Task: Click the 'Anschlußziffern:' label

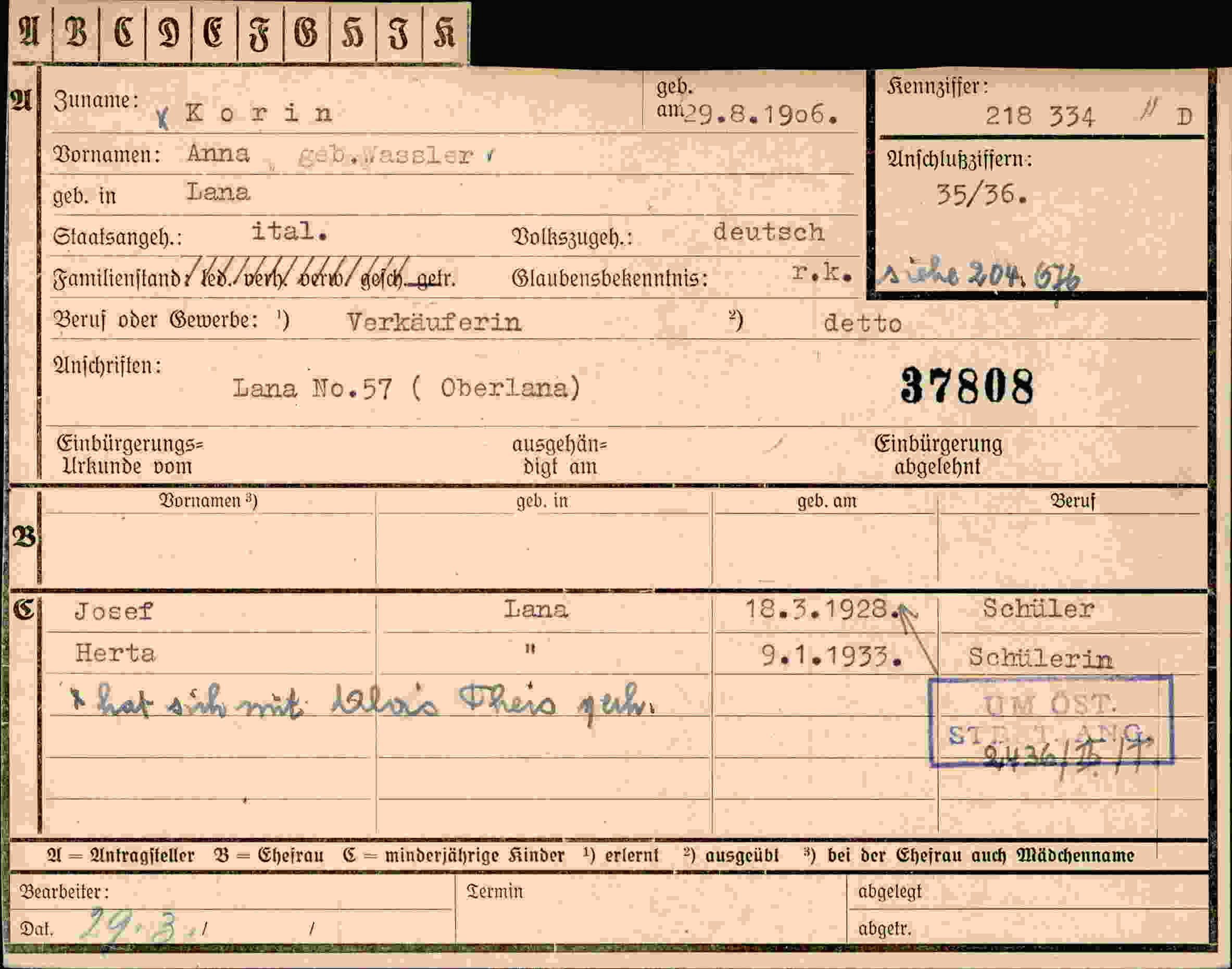Action: click(x=959, y=159)
